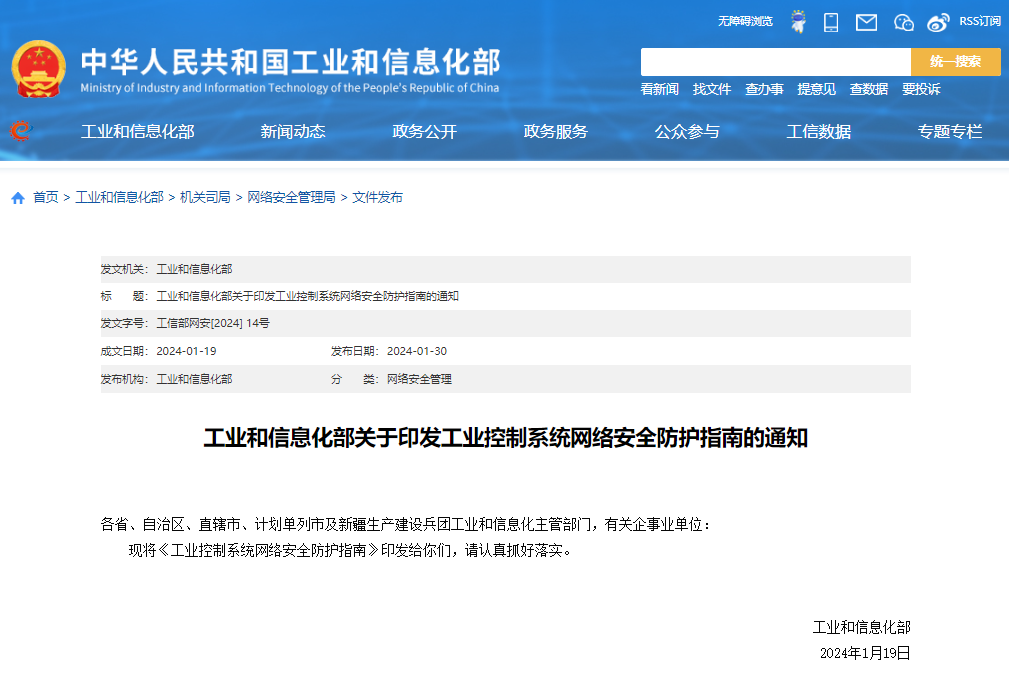
Task: Click the red swirl icon in navigation bar
Action: tap(20, 131)
